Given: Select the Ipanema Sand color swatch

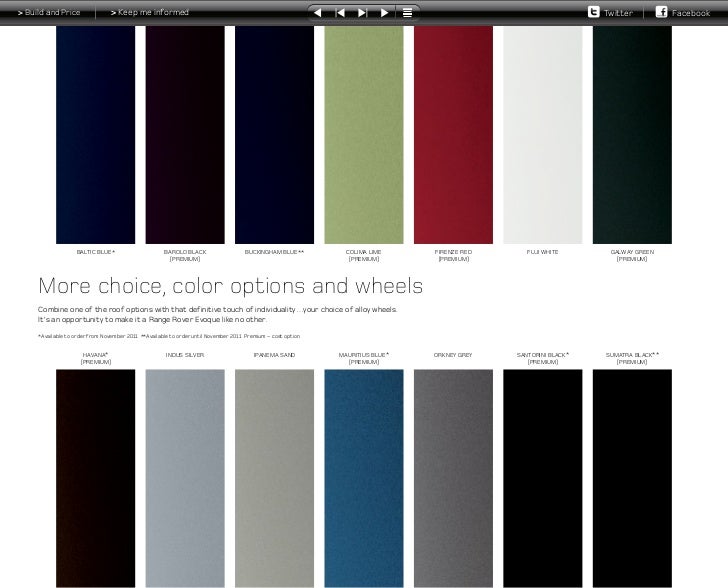Looking at the screenshot, I should click(274, 478).
